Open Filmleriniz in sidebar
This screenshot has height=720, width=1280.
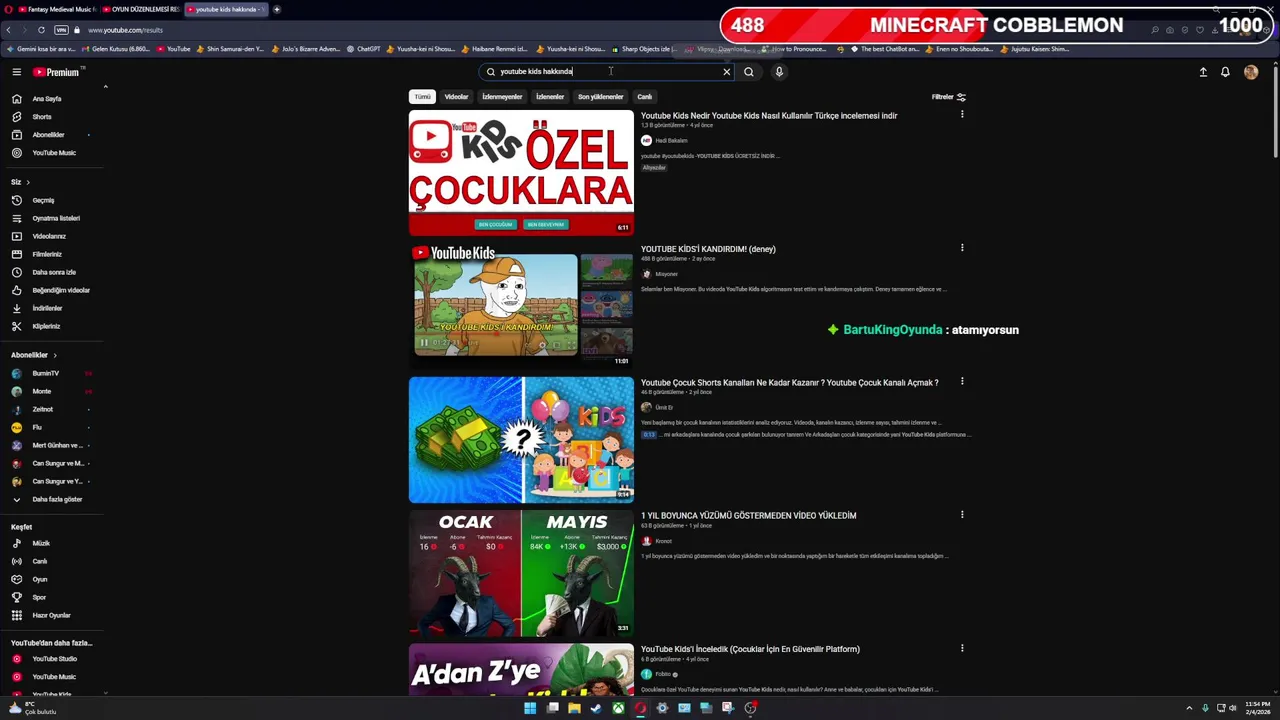point(47,254)
